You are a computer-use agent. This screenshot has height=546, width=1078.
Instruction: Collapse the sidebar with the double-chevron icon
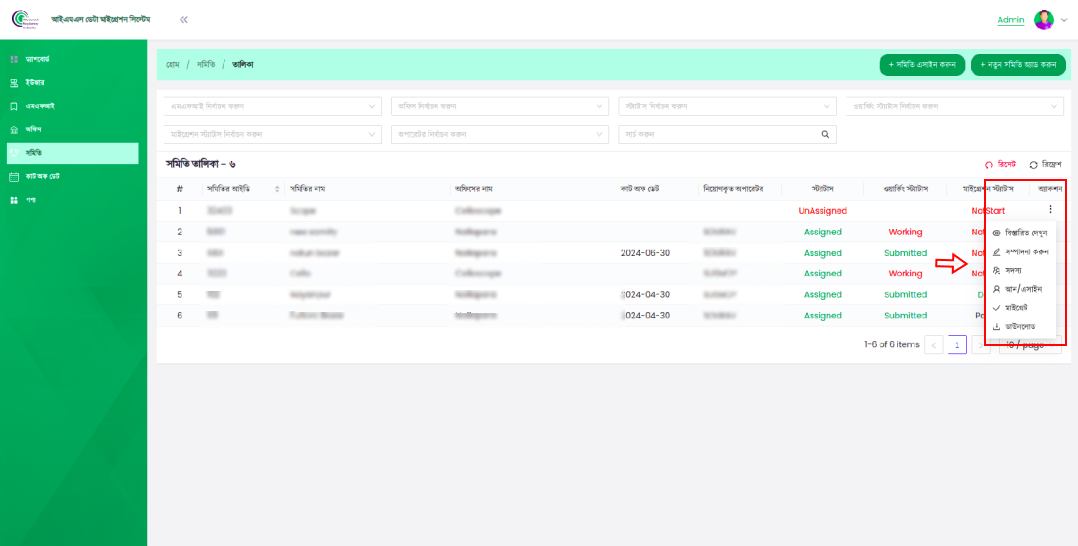pyautogui.click(x=184, y=20)
